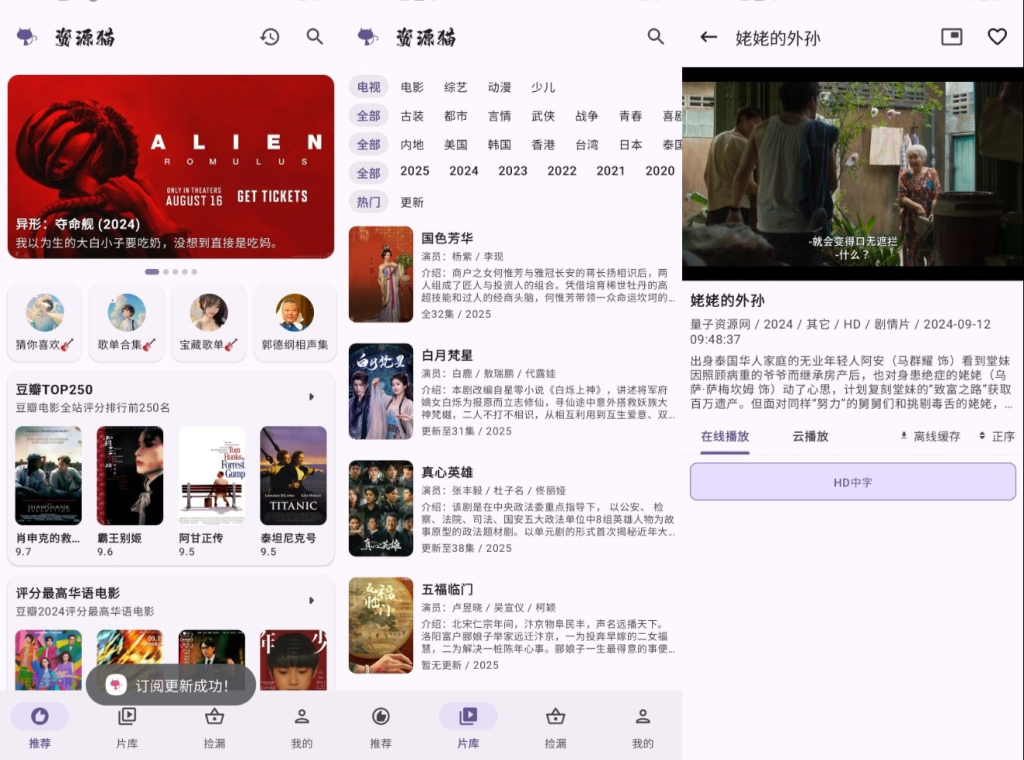Select 捡漏 in library bottom navigation
The image size is (1024, 760).
pyautogui.click(x=555, y=726)
